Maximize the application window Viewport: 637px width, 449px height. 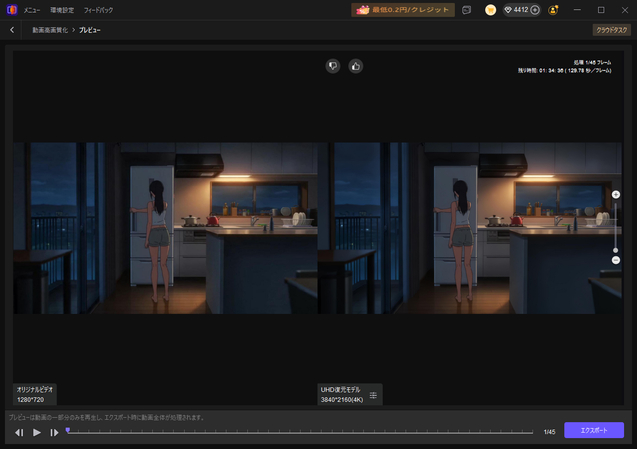[x=601, y=10]
